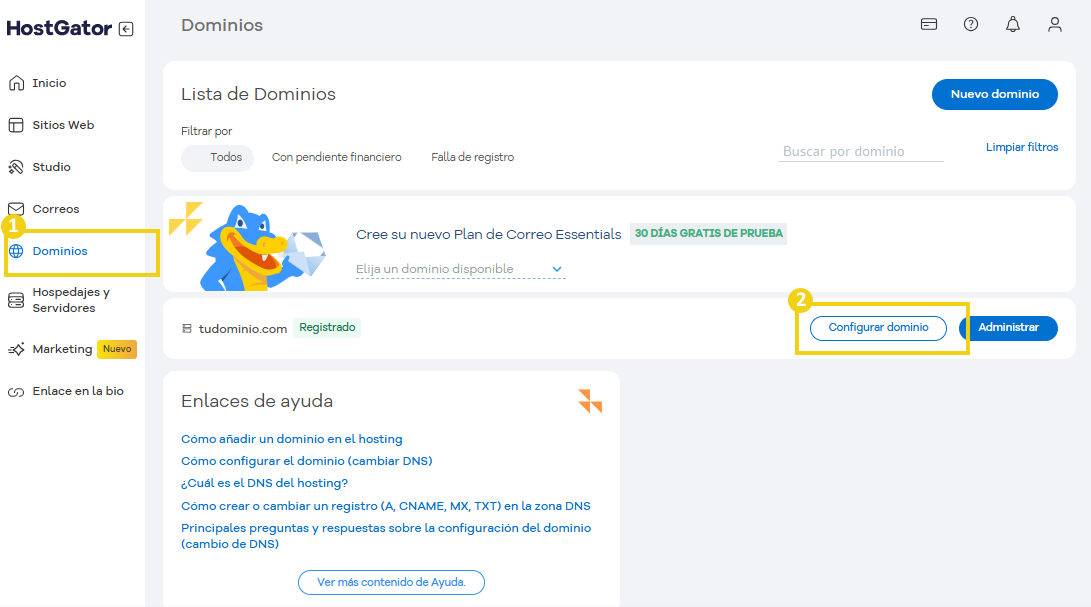The image size is (1091, 607).
Task: Click the Registrado status badge
Action: coord(327,328)
